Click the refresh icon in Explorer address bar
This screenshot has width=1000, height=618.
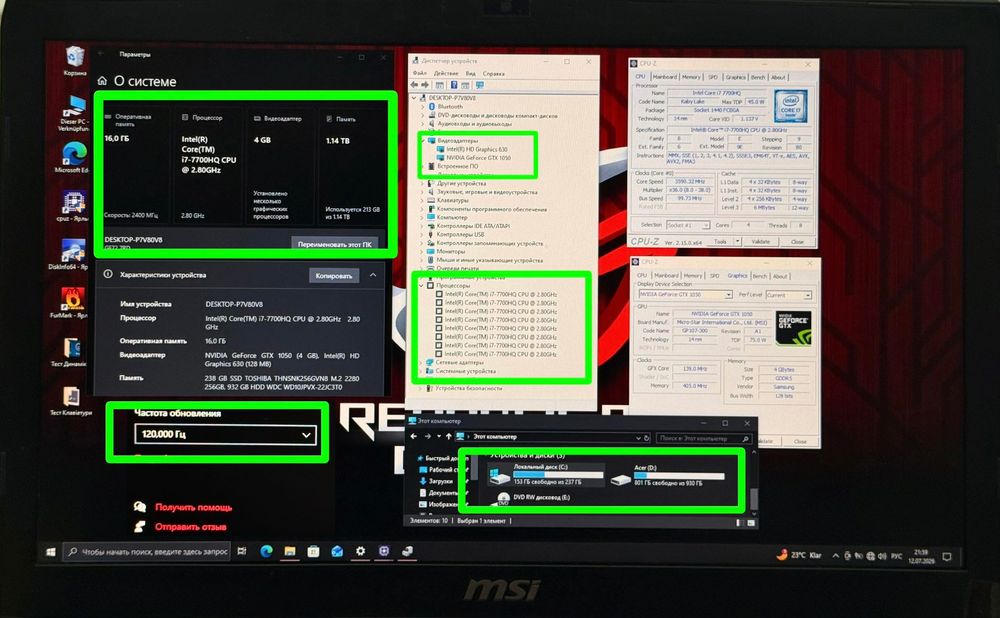tap(646, 438)
